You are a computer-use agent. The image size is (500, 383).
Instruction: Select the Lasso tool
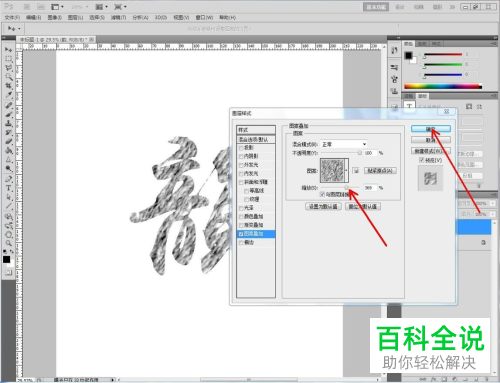click(8, 68)
